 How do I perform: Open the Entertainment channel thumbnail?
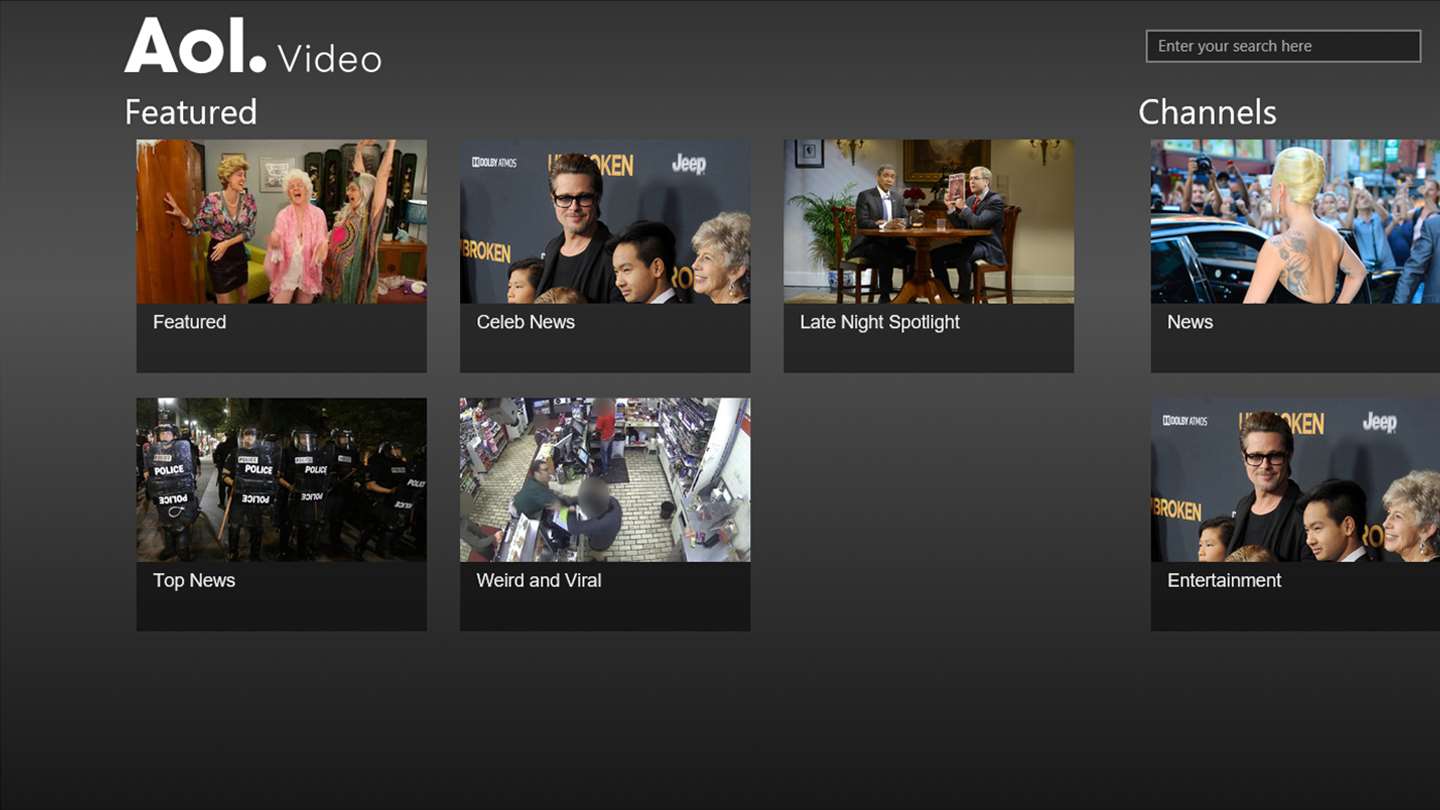(1295, 480)
